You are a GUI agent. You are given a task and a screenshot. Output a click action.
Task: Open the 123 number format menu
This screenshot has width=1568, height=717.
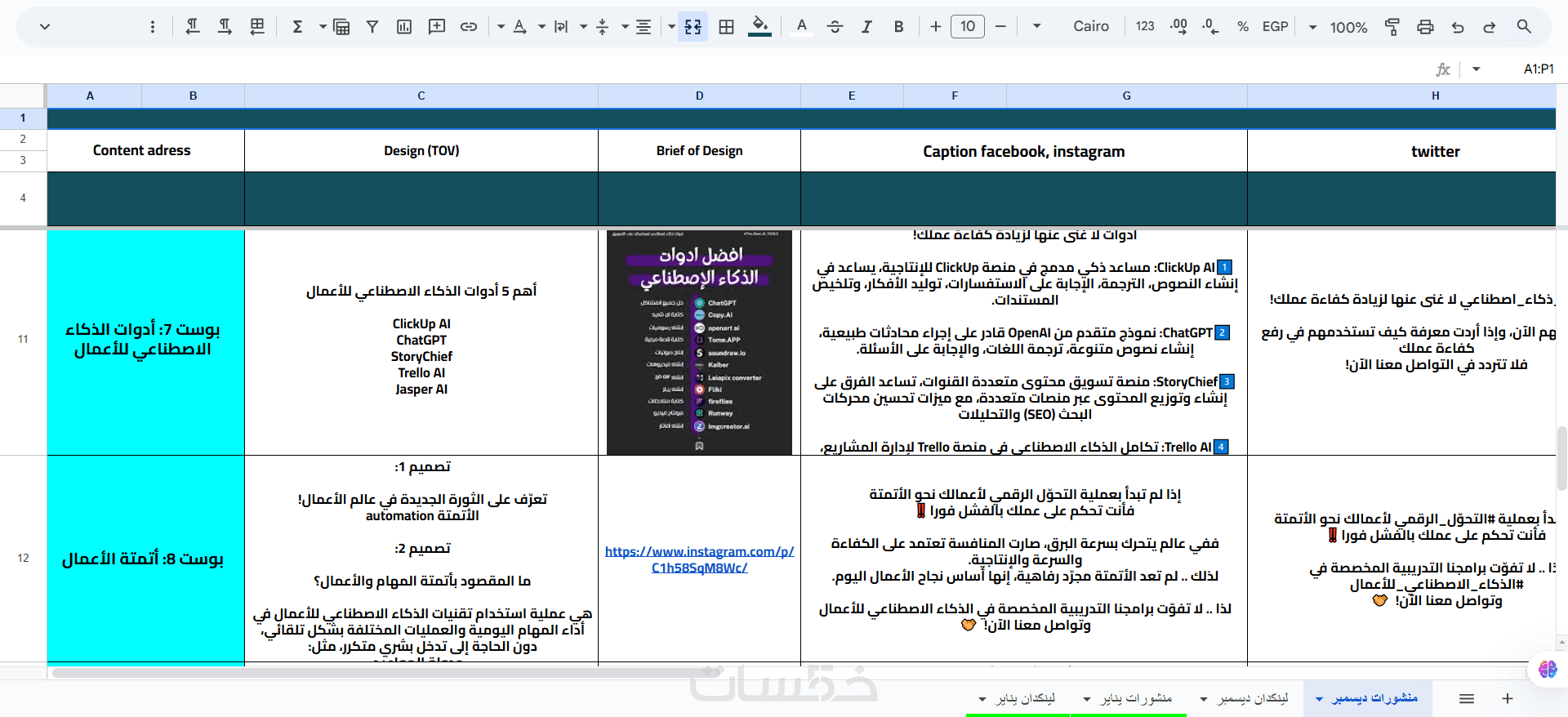1145,27
